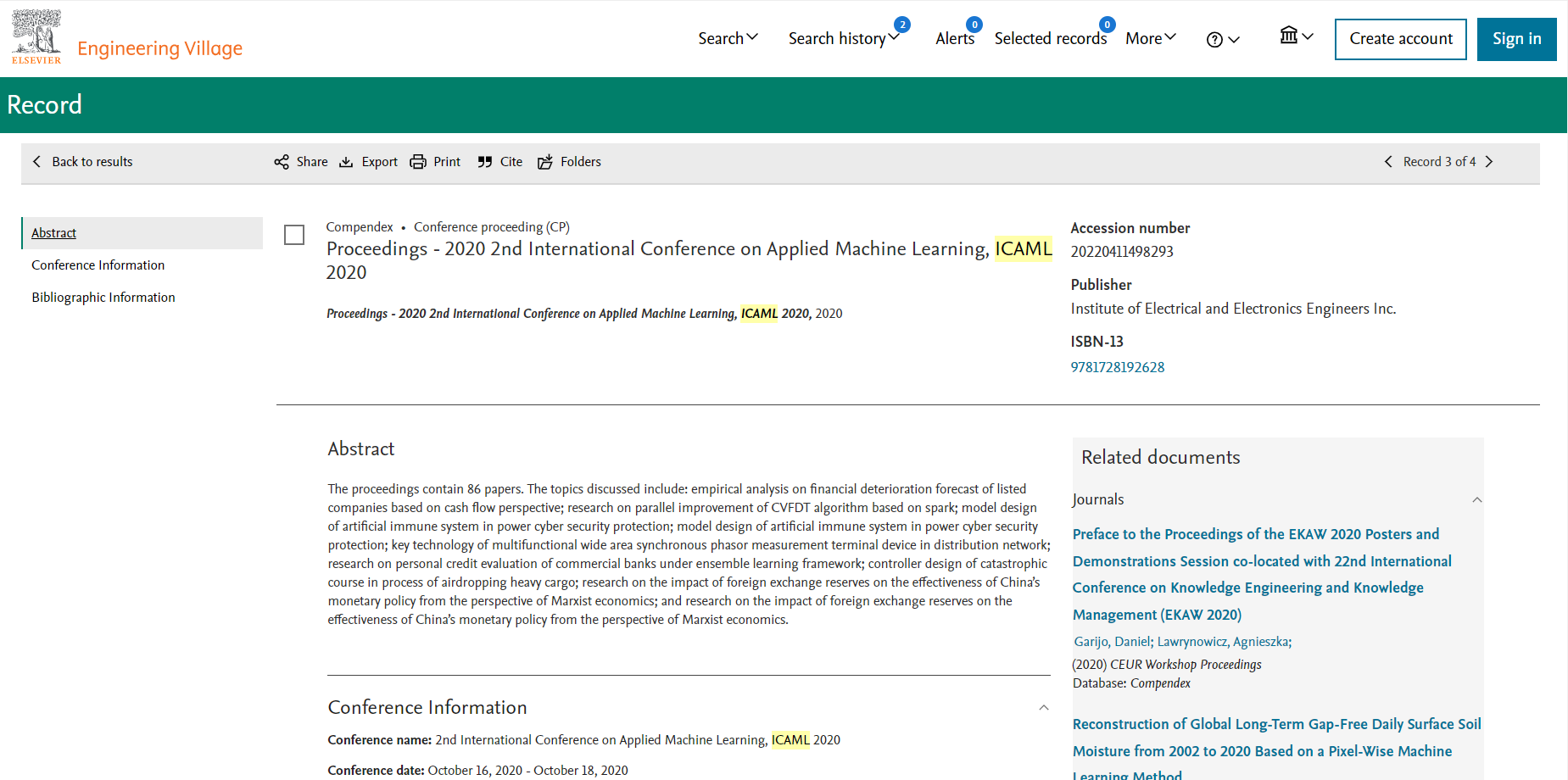
Task: Open author link Garijo, Daniel
Action: click(x=1112, y=642)
